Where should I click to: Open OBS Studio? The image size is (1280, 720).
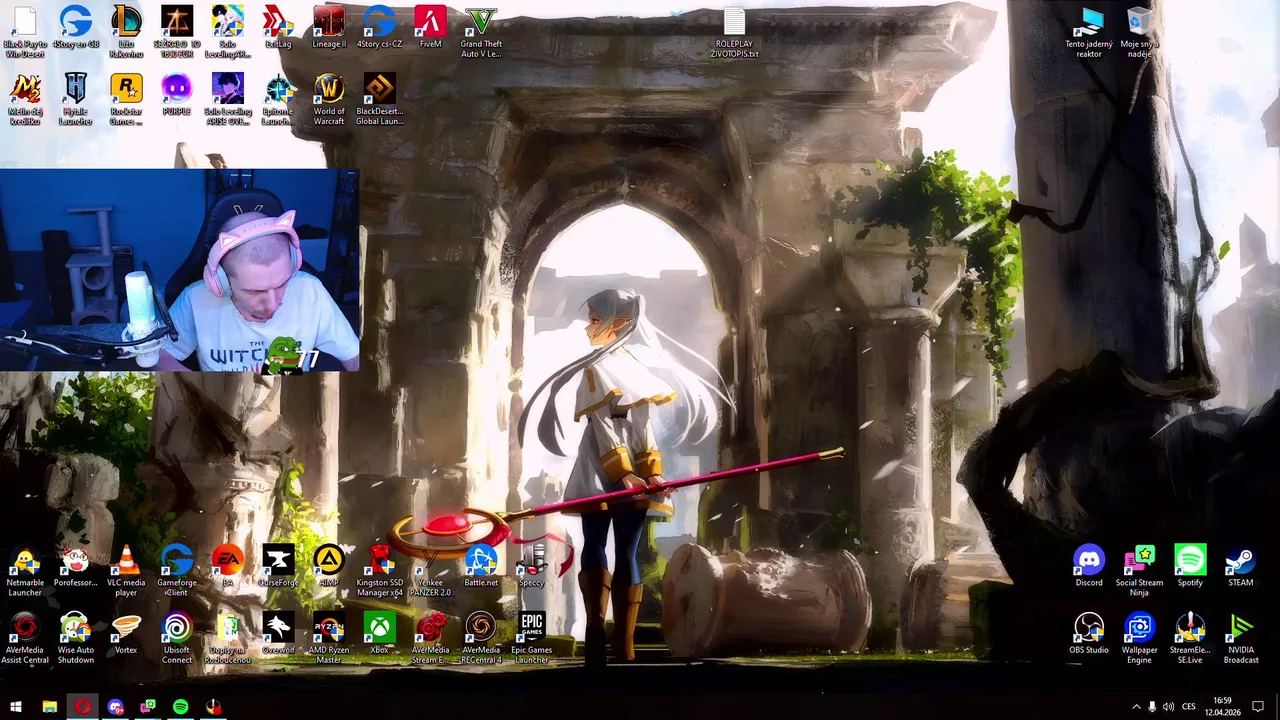coord(1089,634)
